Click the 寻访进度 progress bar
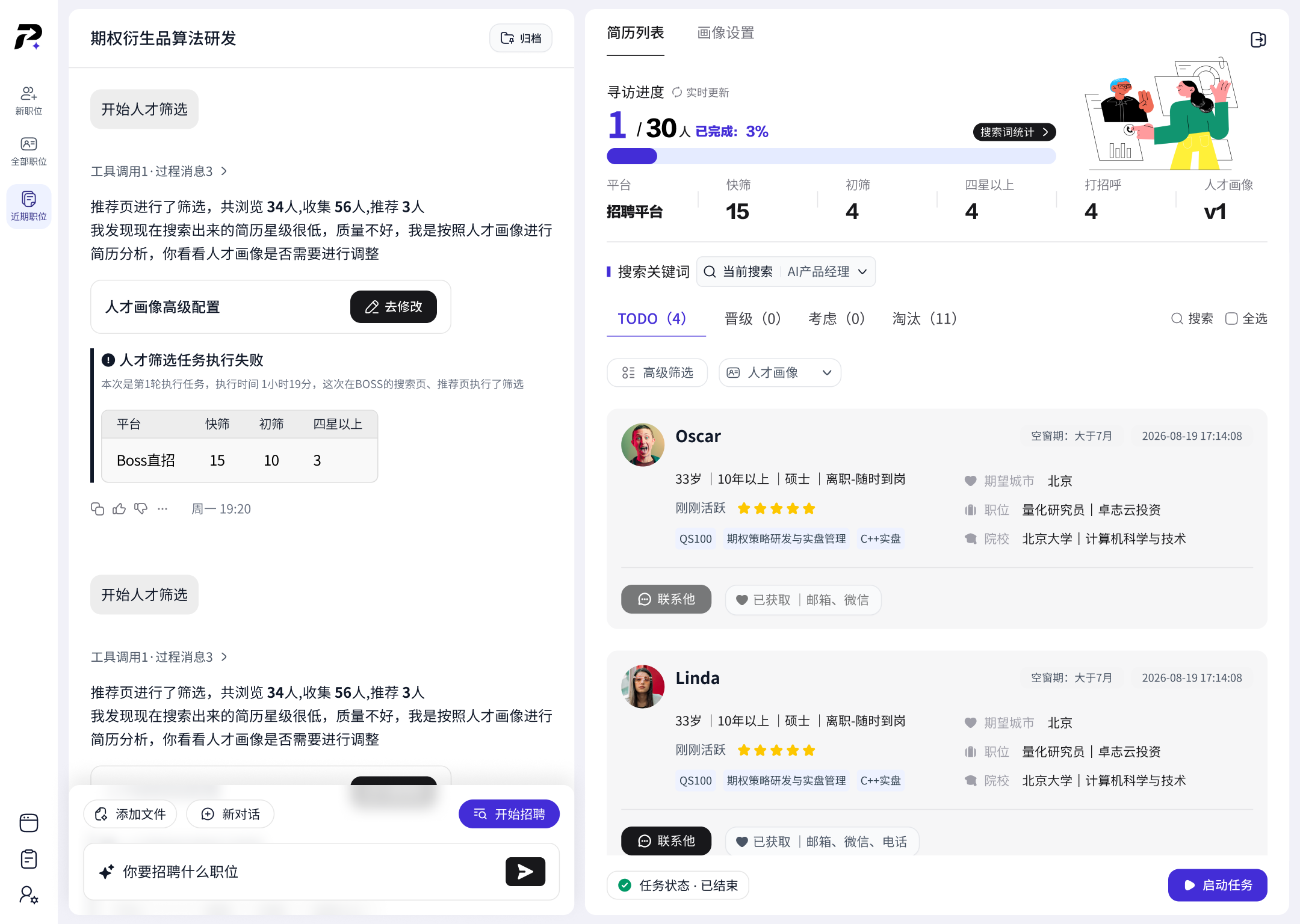The width and height of the screenshot is (1300, 924). pyautogui.click(x=831, y=156)
